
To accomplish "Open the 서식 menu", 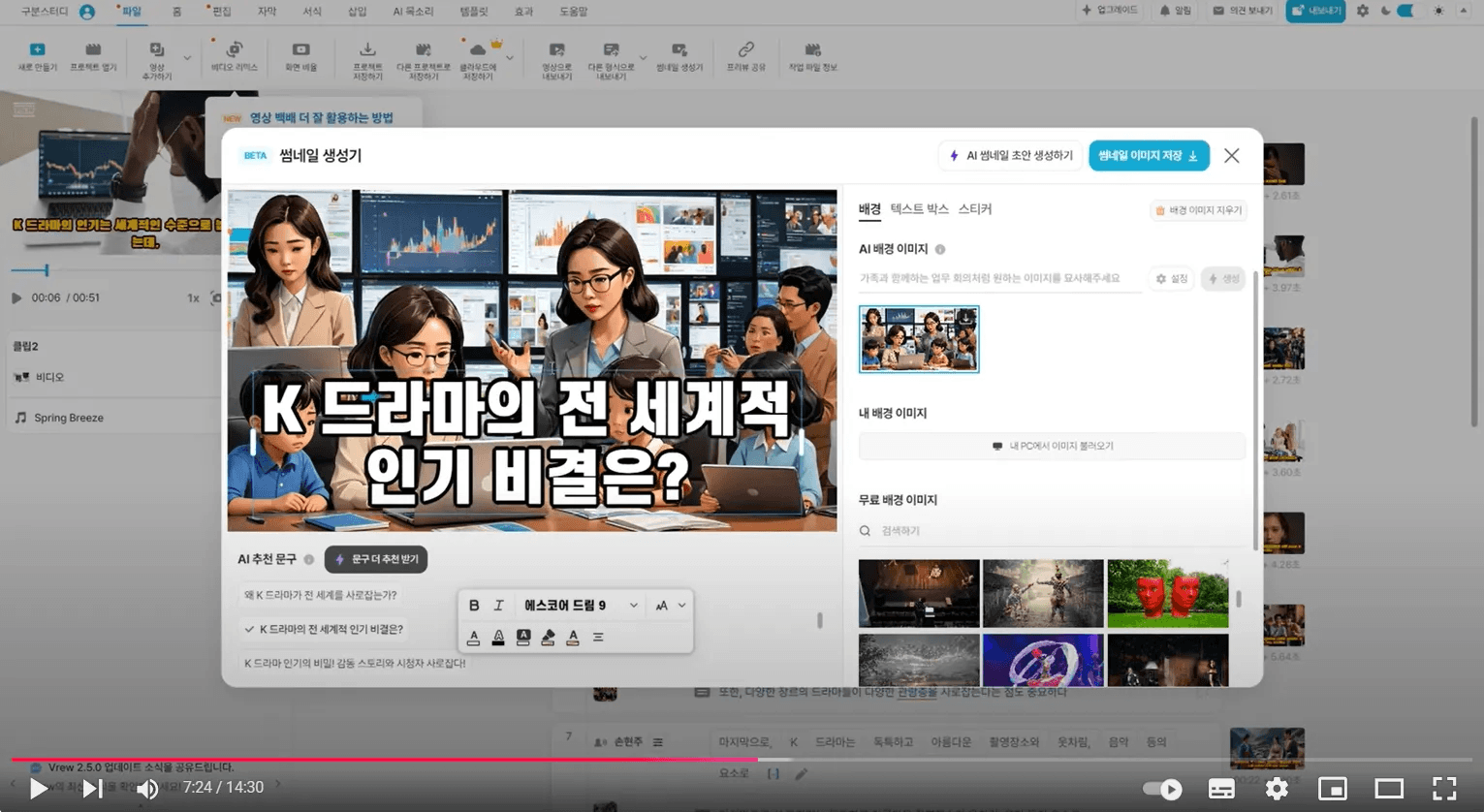I will coord(310,12).
